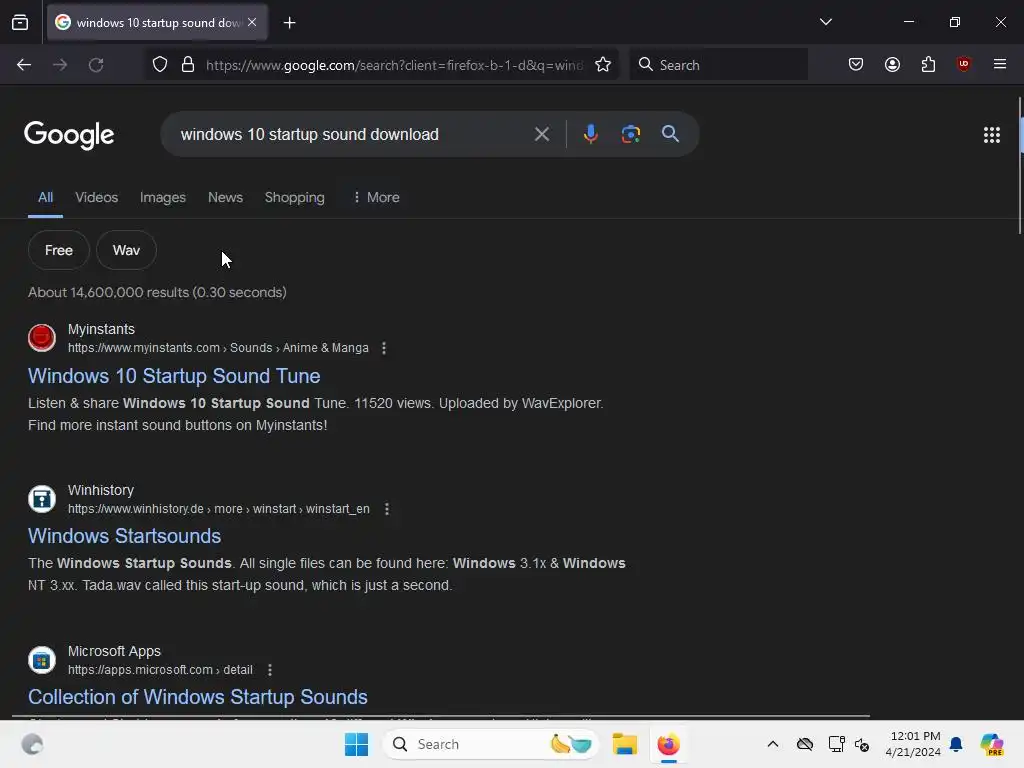Switch to Videos results tab
The width and height of the screenshot is (1024, 768).
[97, 197]
